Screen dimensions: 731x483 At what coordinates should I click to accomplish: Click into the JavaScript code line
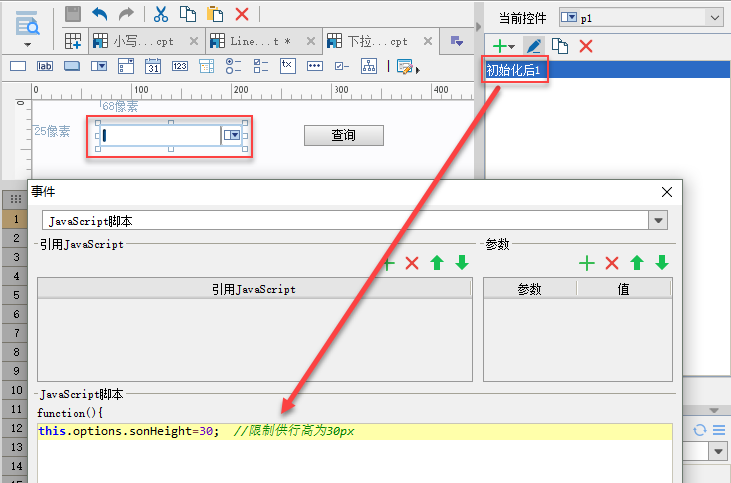[355, 431]
